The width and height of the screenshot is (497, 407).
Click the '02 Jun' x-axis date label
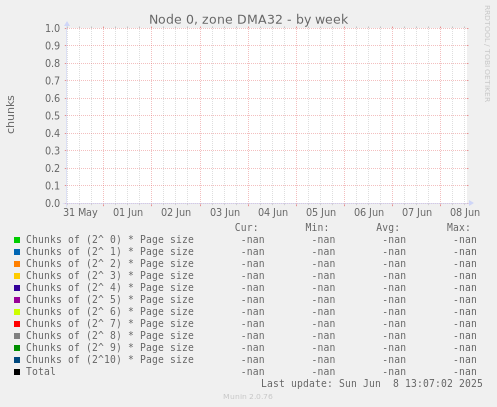176,213
